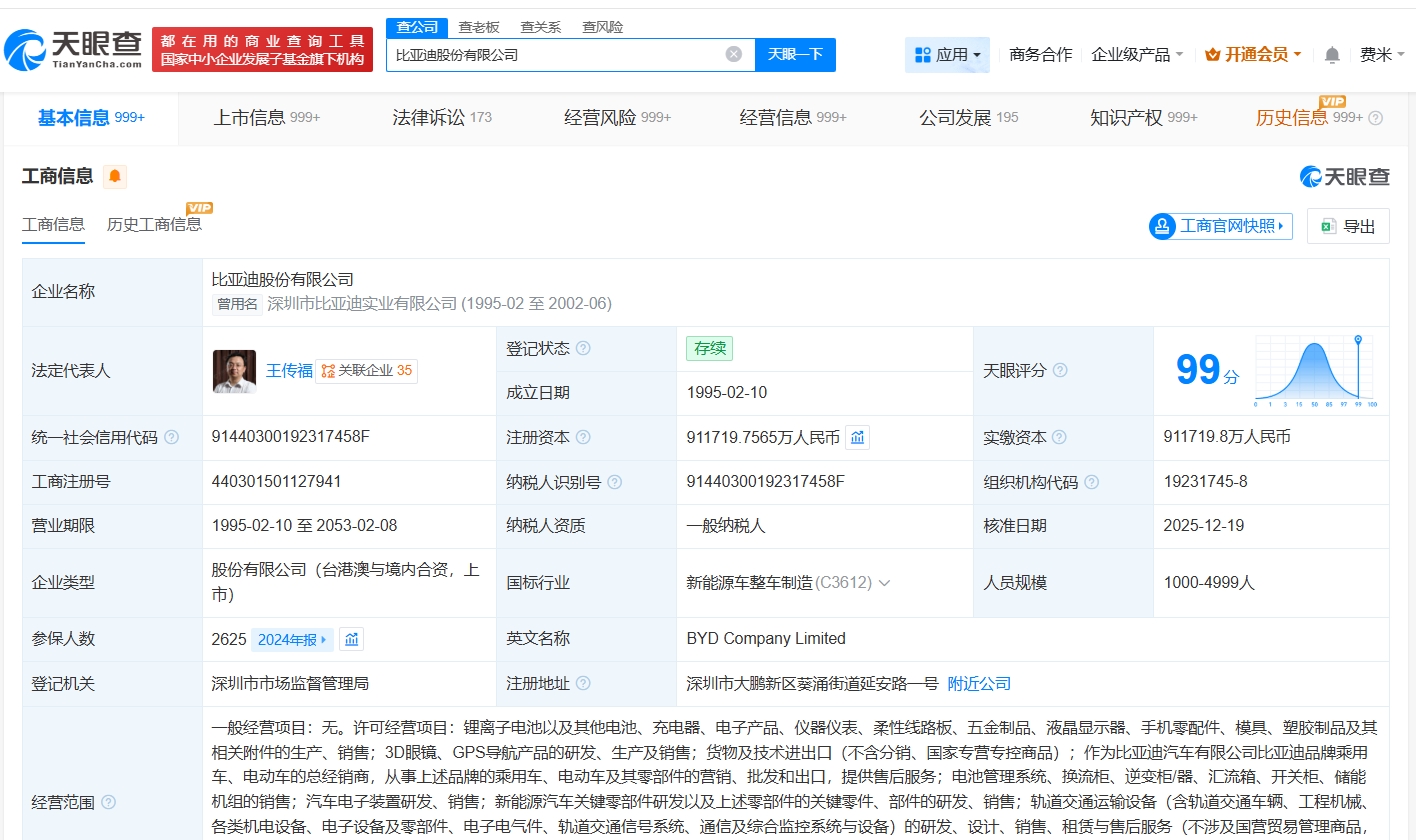The width and height of the screenshot is (1416, 840).
Task: Expand 企业级产品 dropdown
Action: (1137, 55)
